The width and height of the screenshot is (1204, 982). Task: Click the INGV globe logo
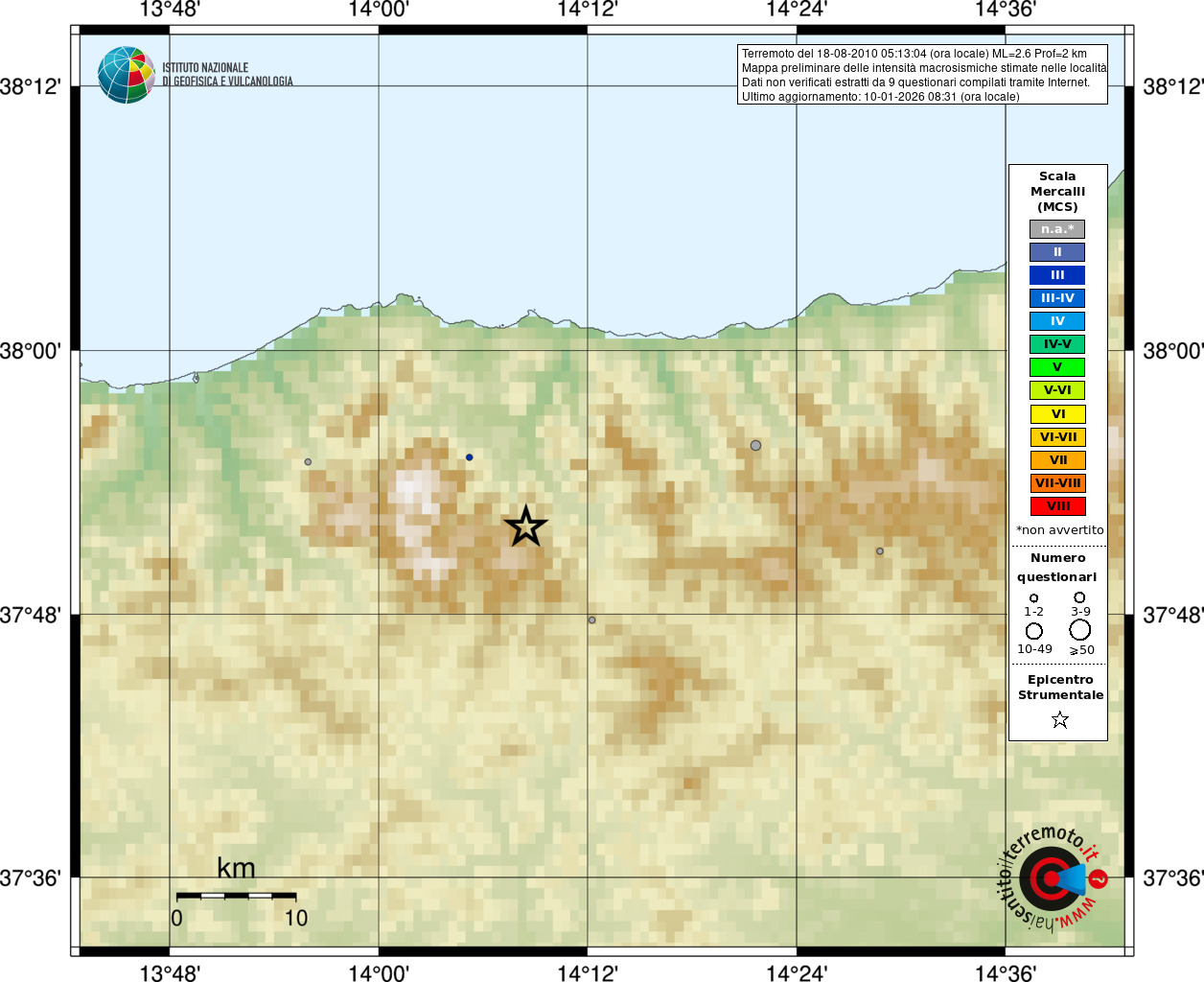click(127, 75)
